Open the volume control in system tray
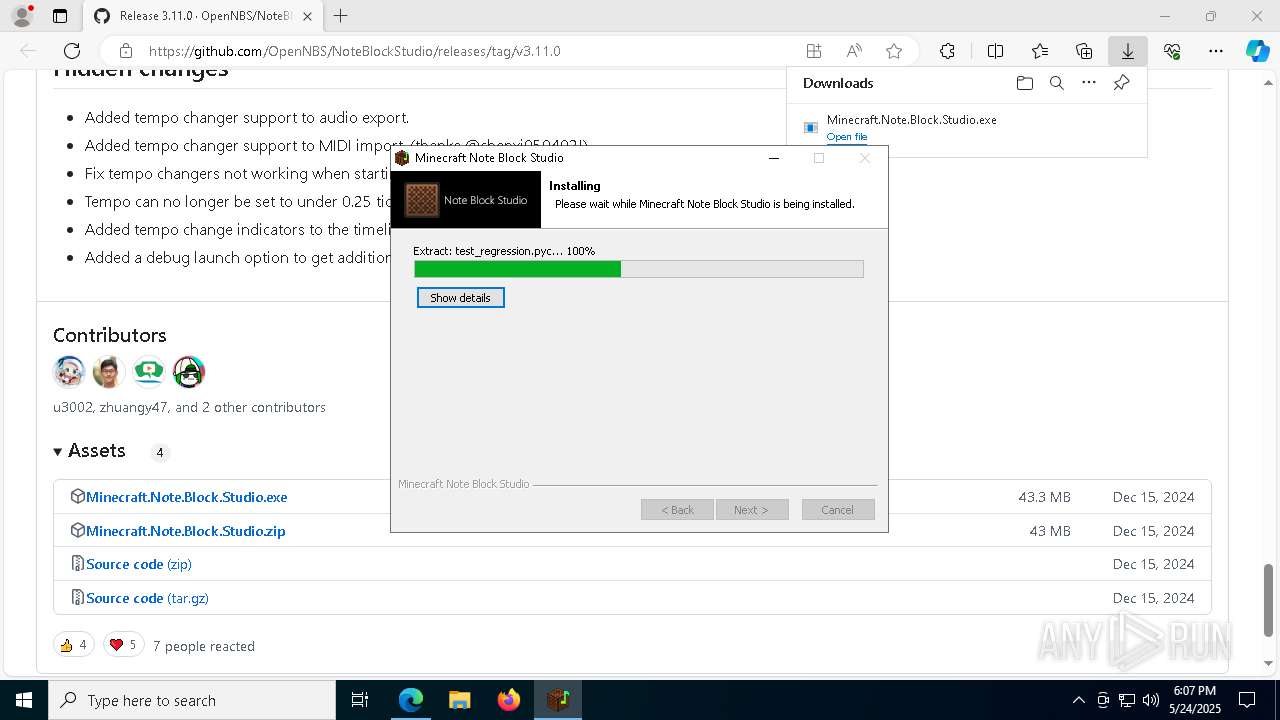Image resolution: width=1280 pixels, height=720 pixels. coord(1150,700)
